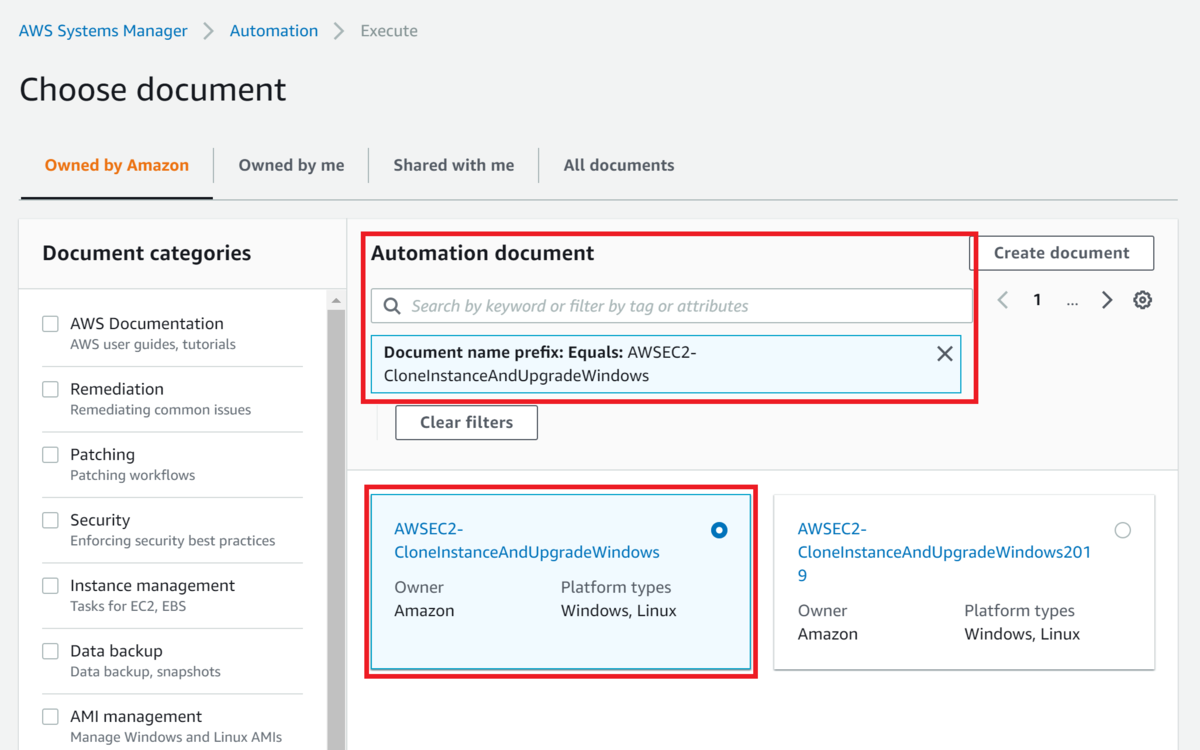The image size is (1200, 750).
Task: Check the Data backup category
Action: coord(50,651)
